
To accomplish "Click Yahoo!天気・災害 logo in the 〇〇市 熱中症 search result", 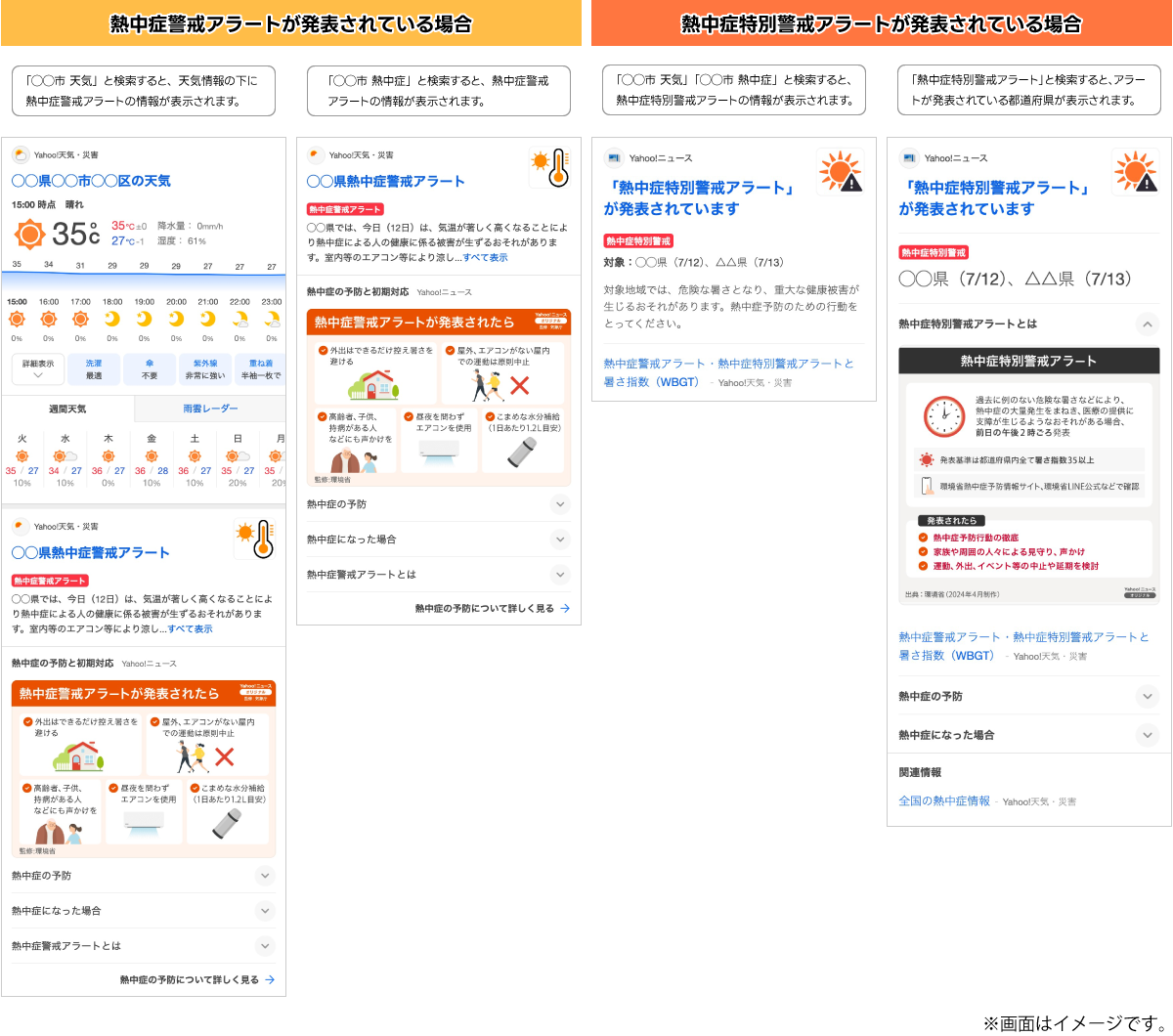I will pyautogui.click(x=316, y=155).
